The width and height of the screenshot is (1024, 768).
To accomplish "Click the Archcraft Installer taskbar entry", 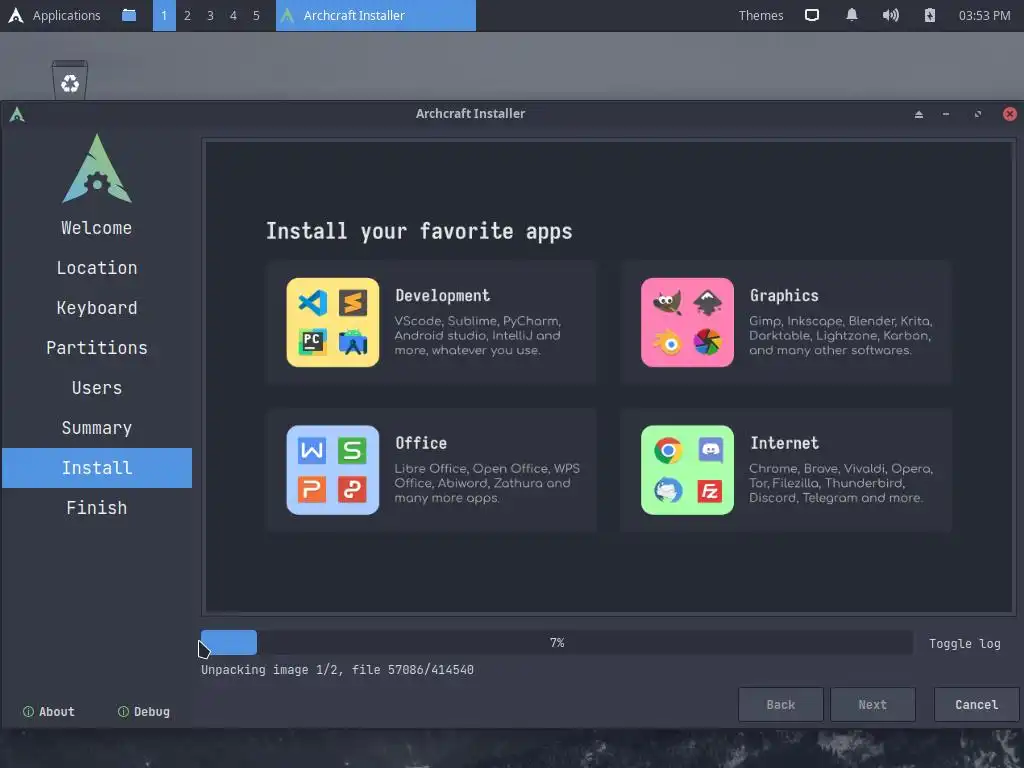I will [376, 15].
